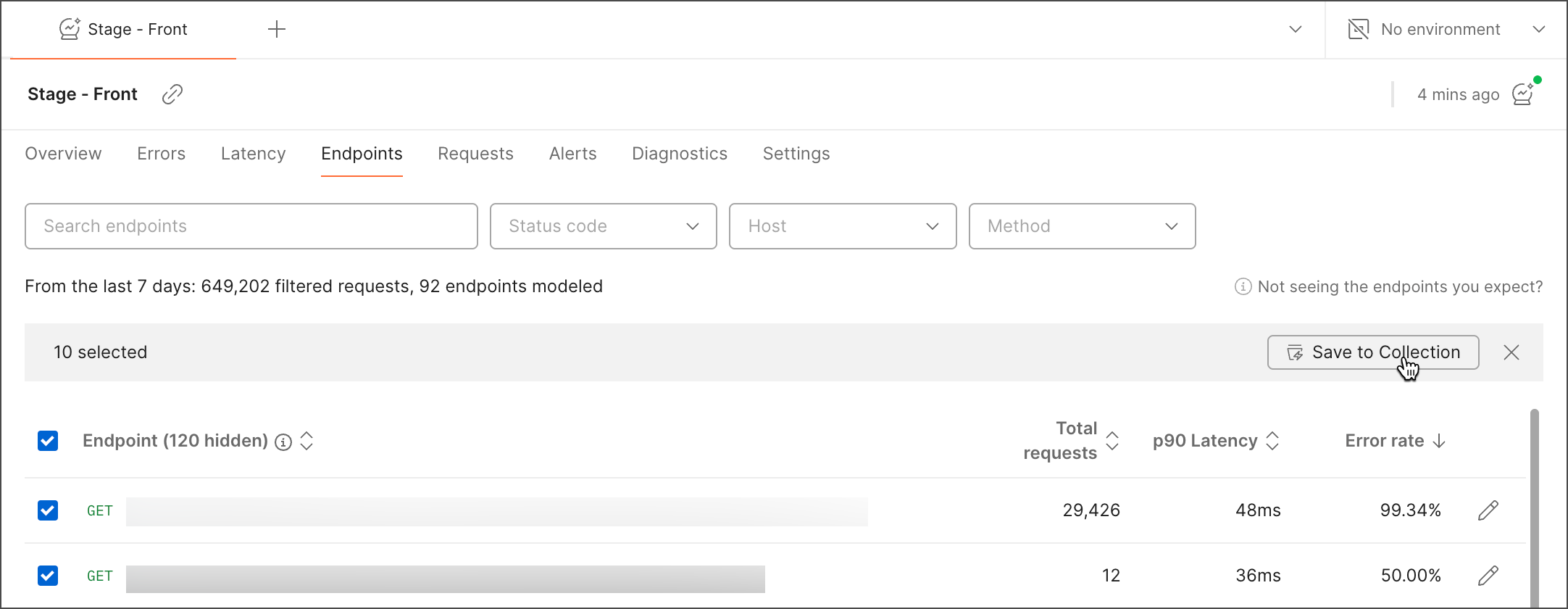Open the Method filter dropdown
Image resolution: width=1568 pixels, height=609 pixels.
pos(1083,226)
